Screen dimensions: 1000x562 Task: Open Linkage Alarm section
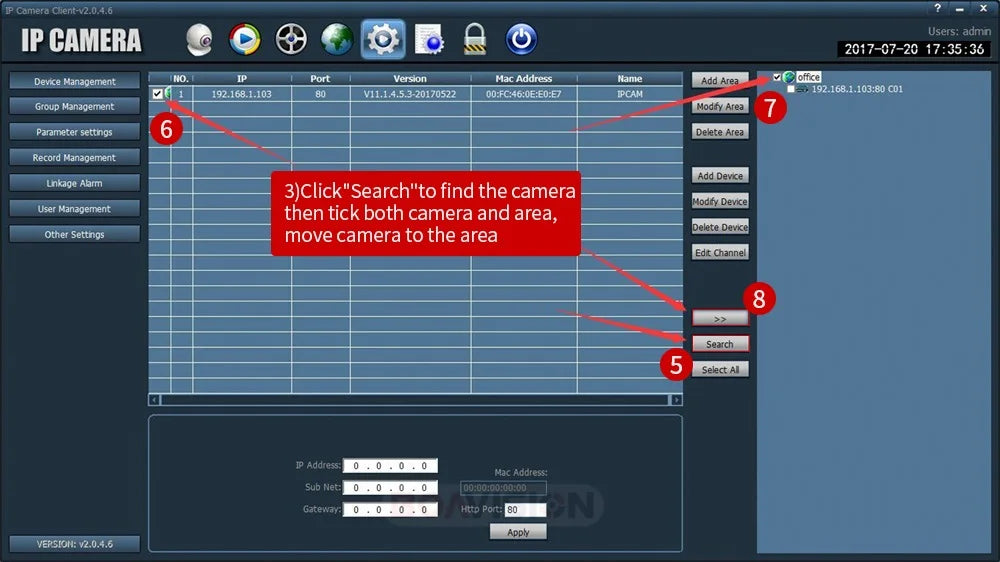point(75,183)
